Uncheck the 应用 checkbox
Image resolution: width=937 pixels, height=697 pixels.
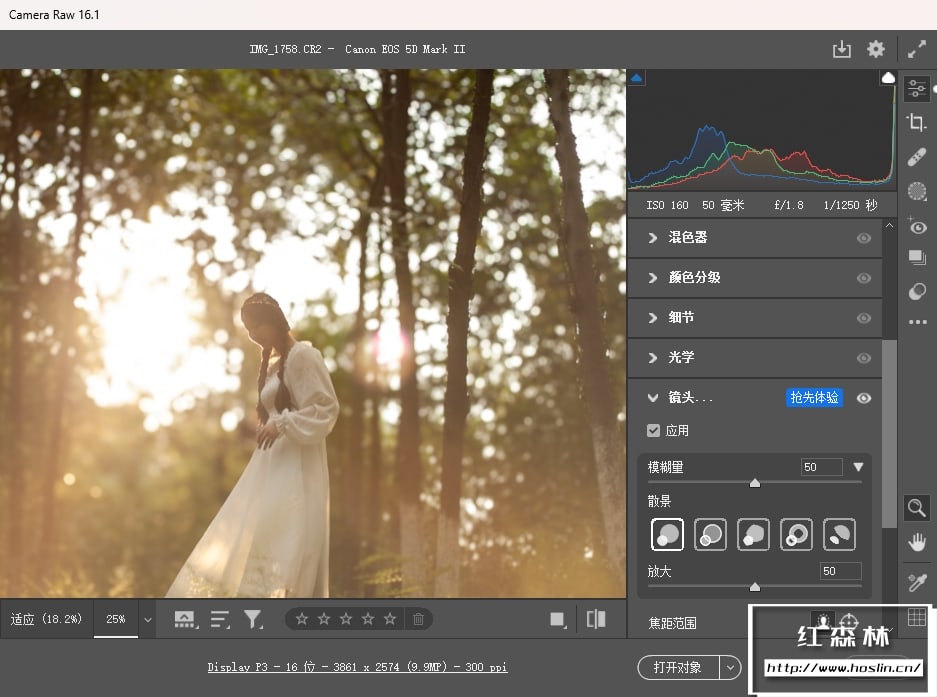point(653,431)
